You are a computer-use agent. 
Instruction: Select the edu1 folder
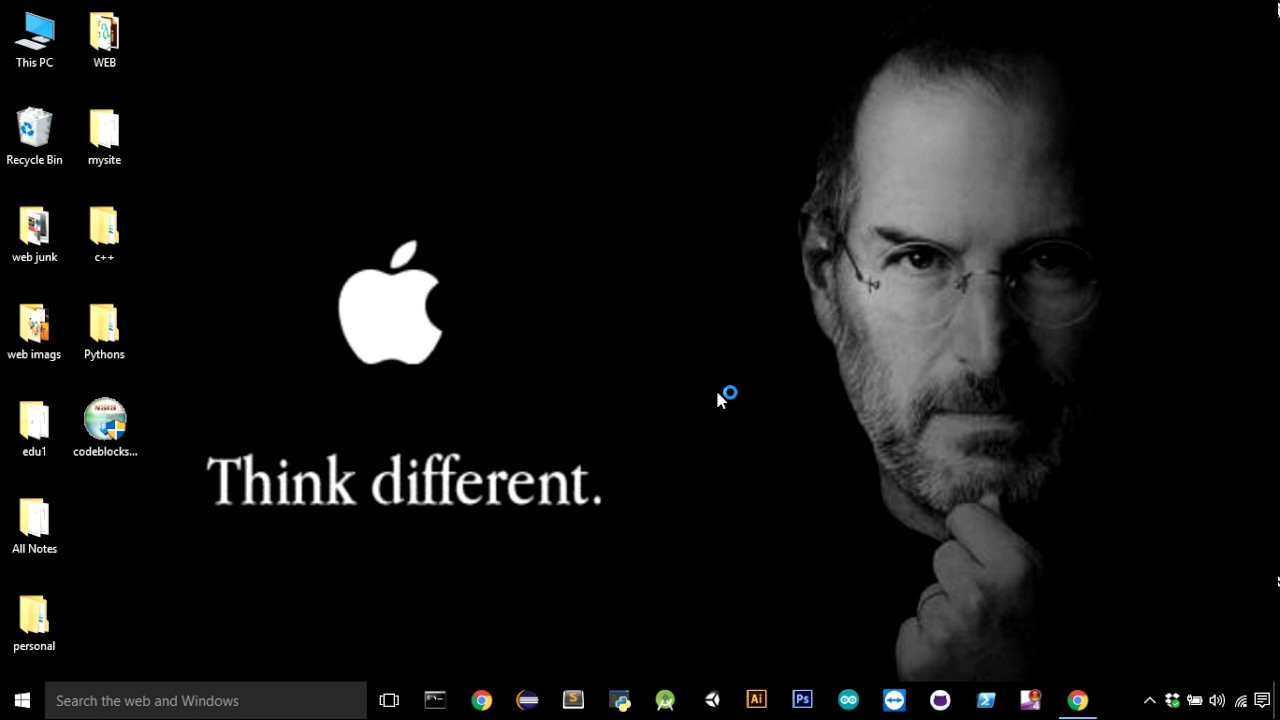[x=34, y=428]
